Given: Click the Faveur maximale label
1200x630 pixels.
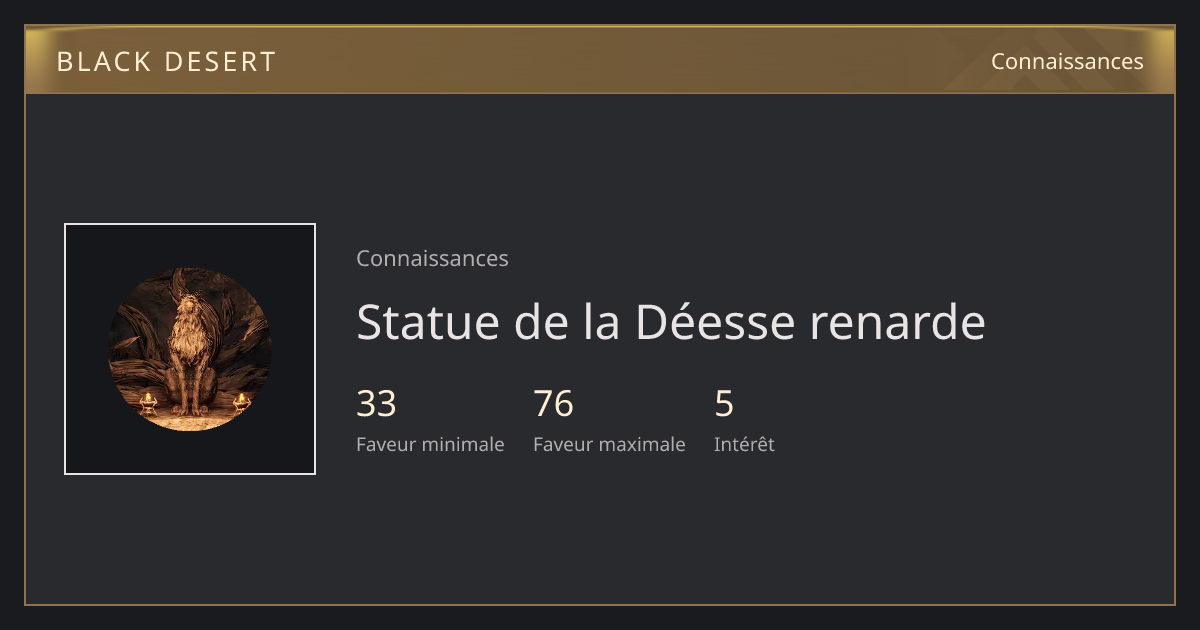Looking at the screenshot, I should tap(609, 444).
